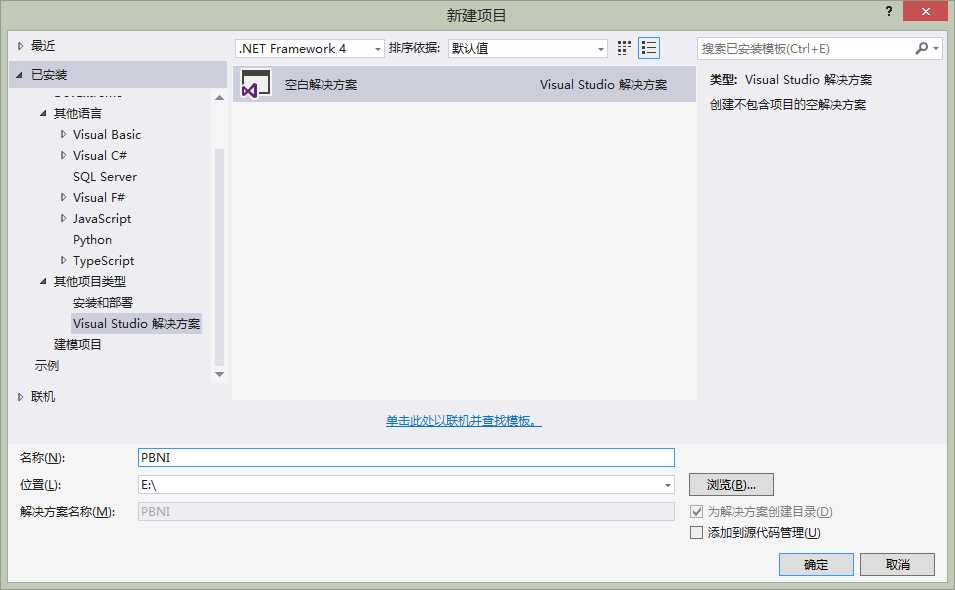Expand the 最近 node

pos(20,46)
